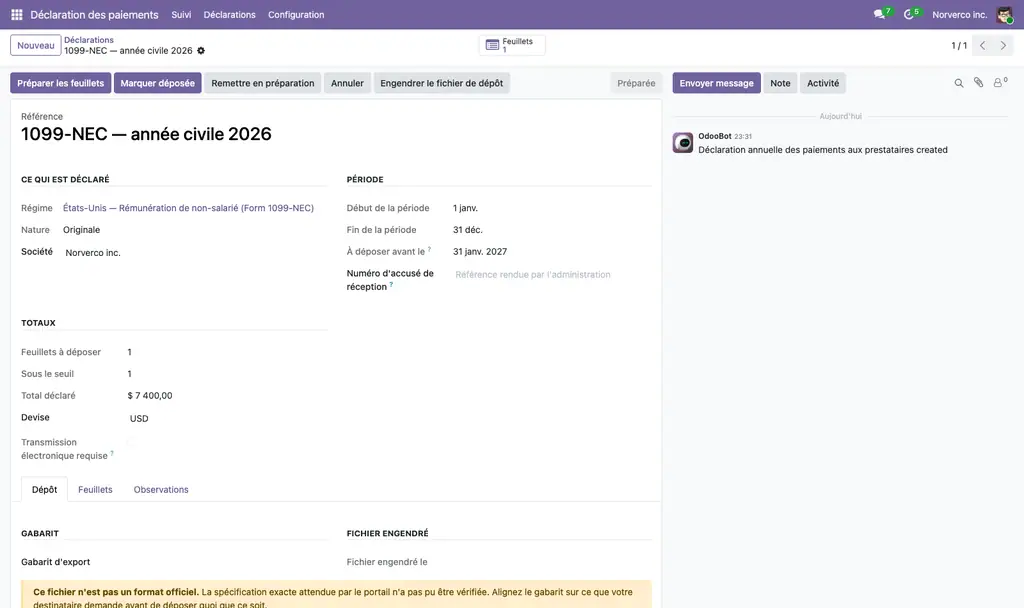Image resolution: width=1024 pixels, height=608 pixels.
Task: Search the chatter messages icon
Action: [x=959, y=83]
